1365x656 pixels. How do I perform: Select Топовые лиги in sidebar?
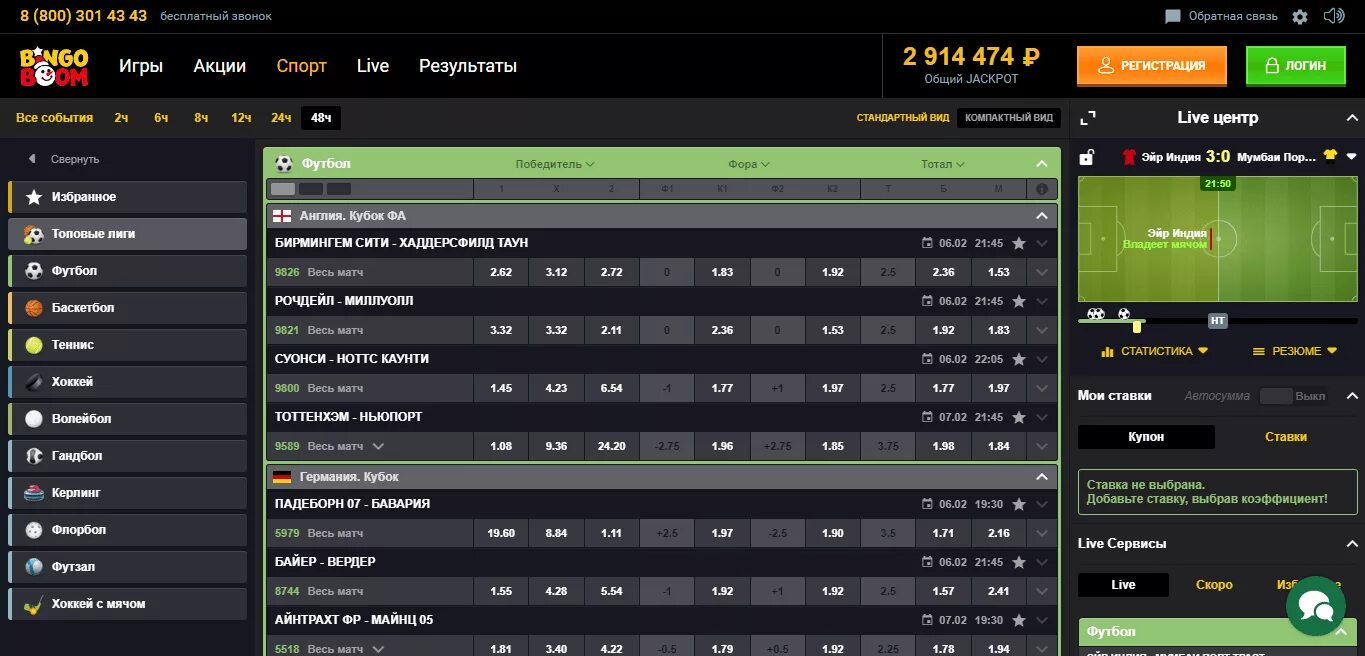[128, 234]
